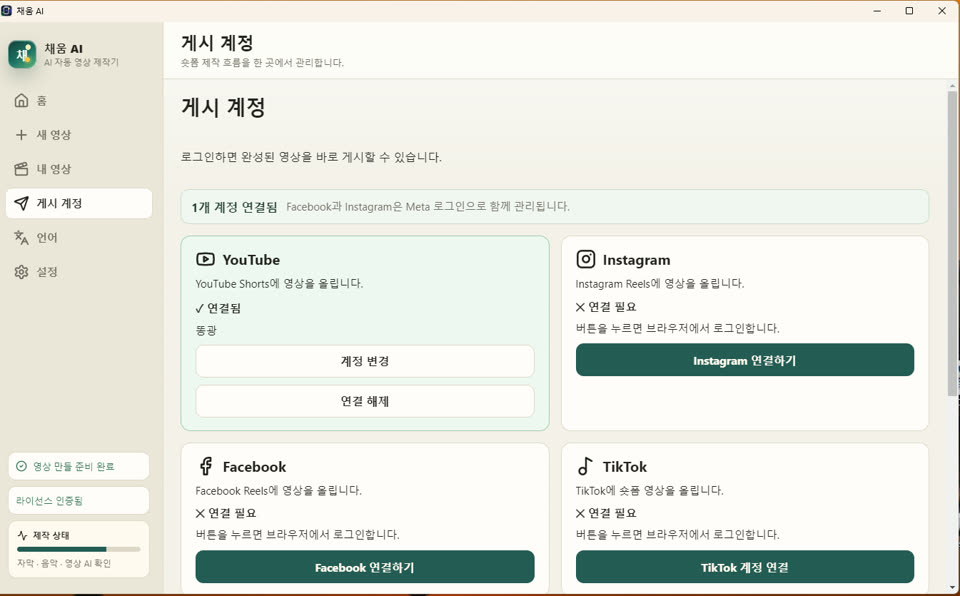This screenshot has width=960, height=596.
Task: Click the TikTok note icon on card
Action: click(585, 466)
